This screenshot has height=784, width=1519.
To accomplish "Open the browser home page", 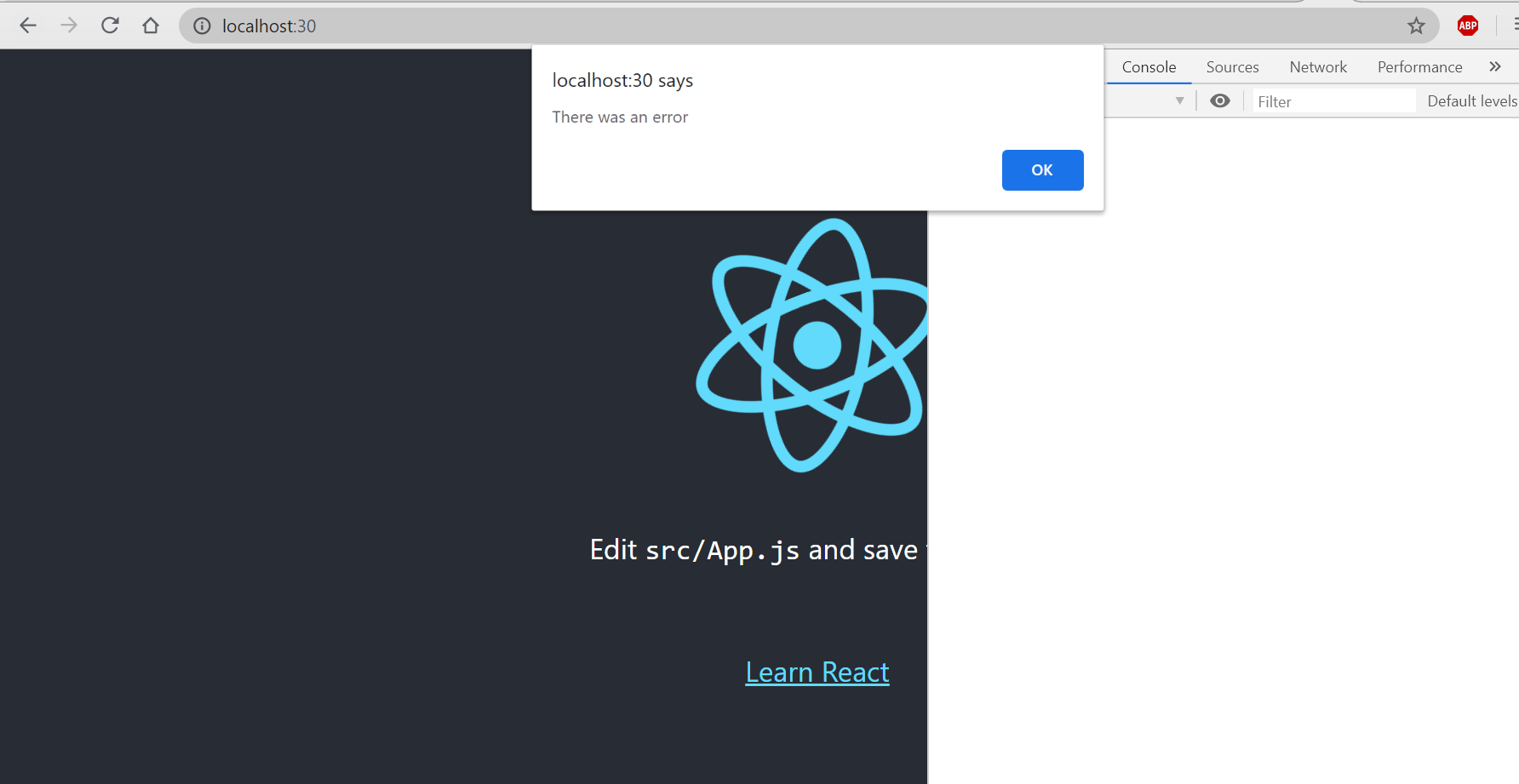I will coord(151,26).
